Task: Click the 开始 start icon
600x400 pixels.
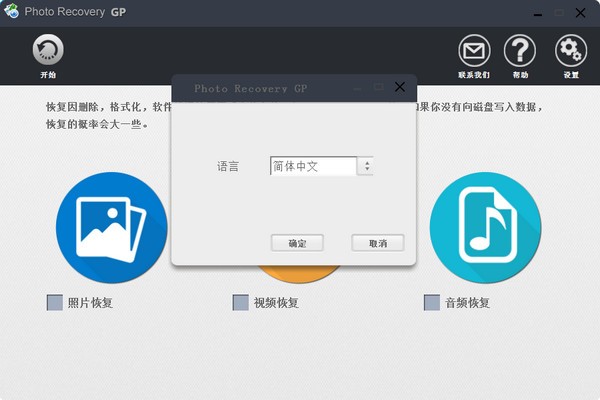Action: click(x=48, y=50)
